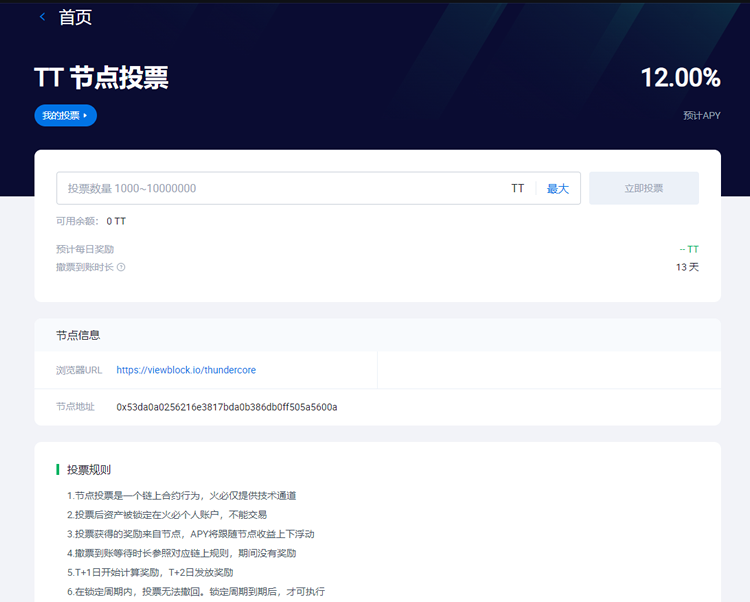
Task: Click the 可用余额 0 TT value
Action: pos(116,221)
